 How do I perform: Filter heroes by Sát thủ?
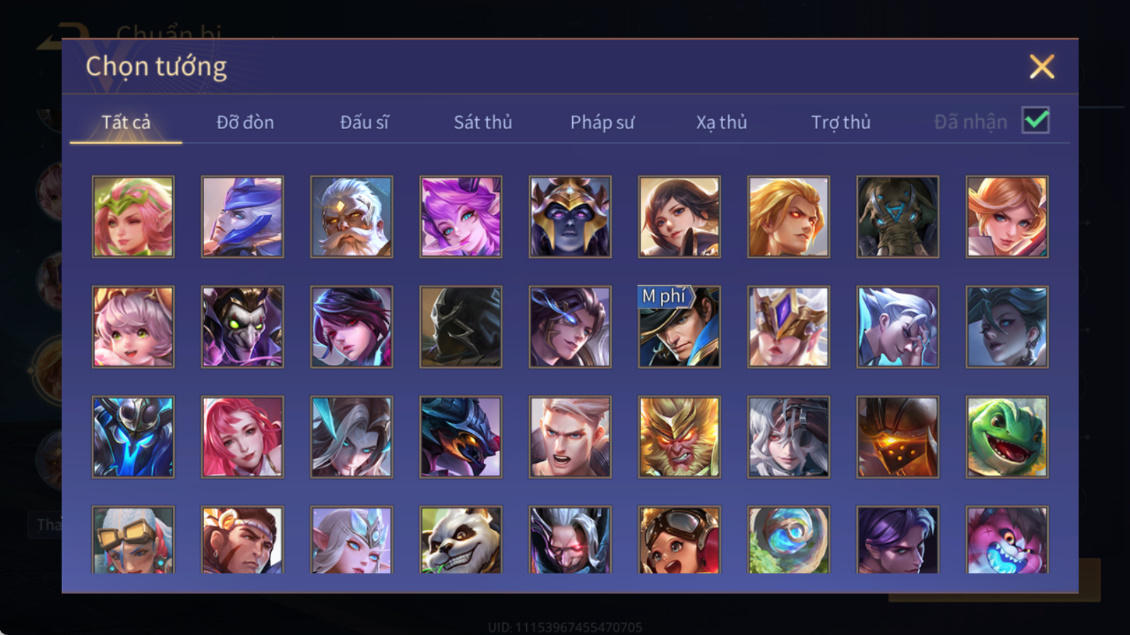[x=483, y=123]
